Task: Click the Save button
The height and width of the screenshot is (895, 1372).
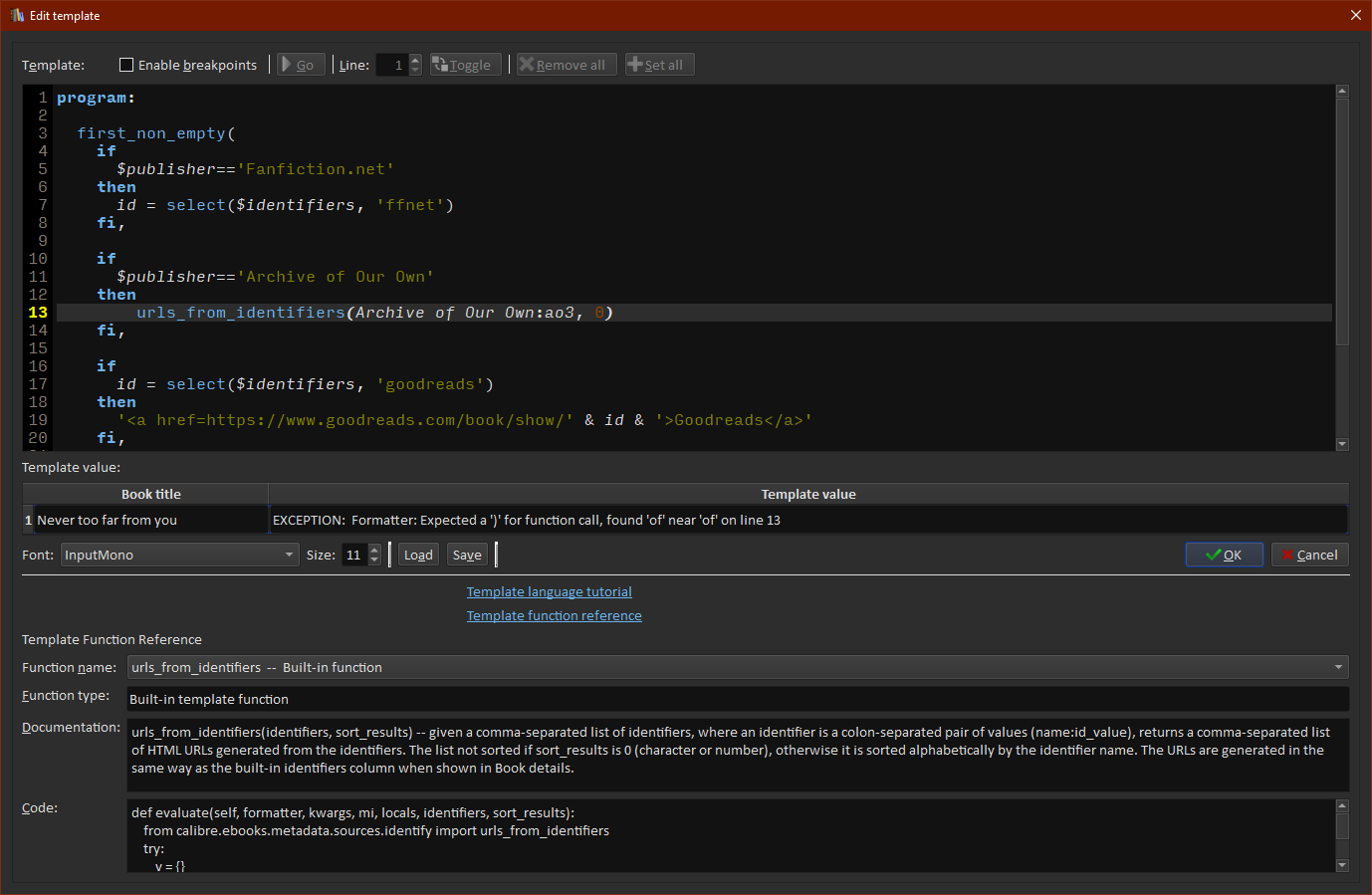Action: tap(467, 555)
